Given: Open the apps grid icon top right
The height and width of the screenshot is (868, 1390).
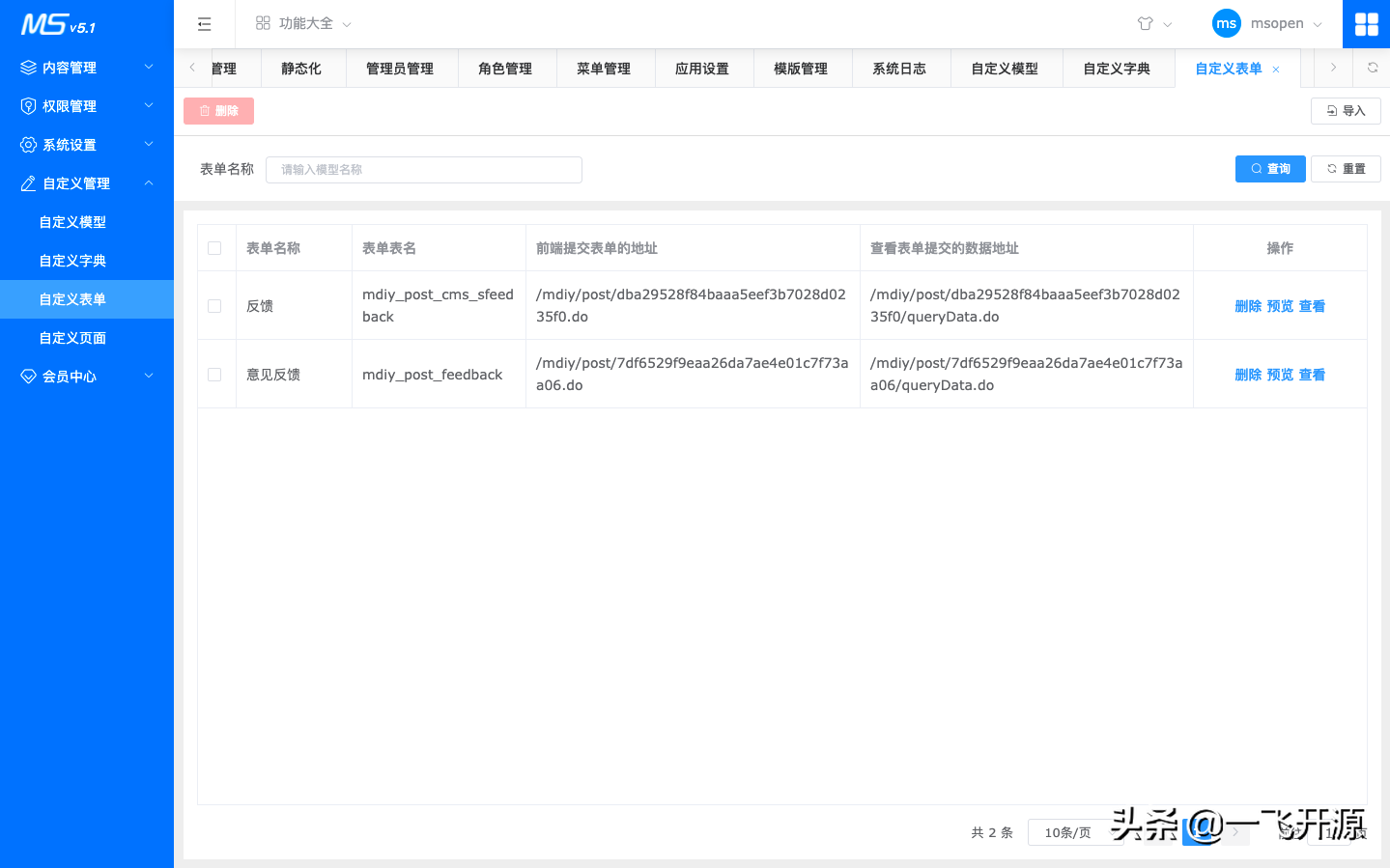Looking at the screenshot, I should point(1366,22).
